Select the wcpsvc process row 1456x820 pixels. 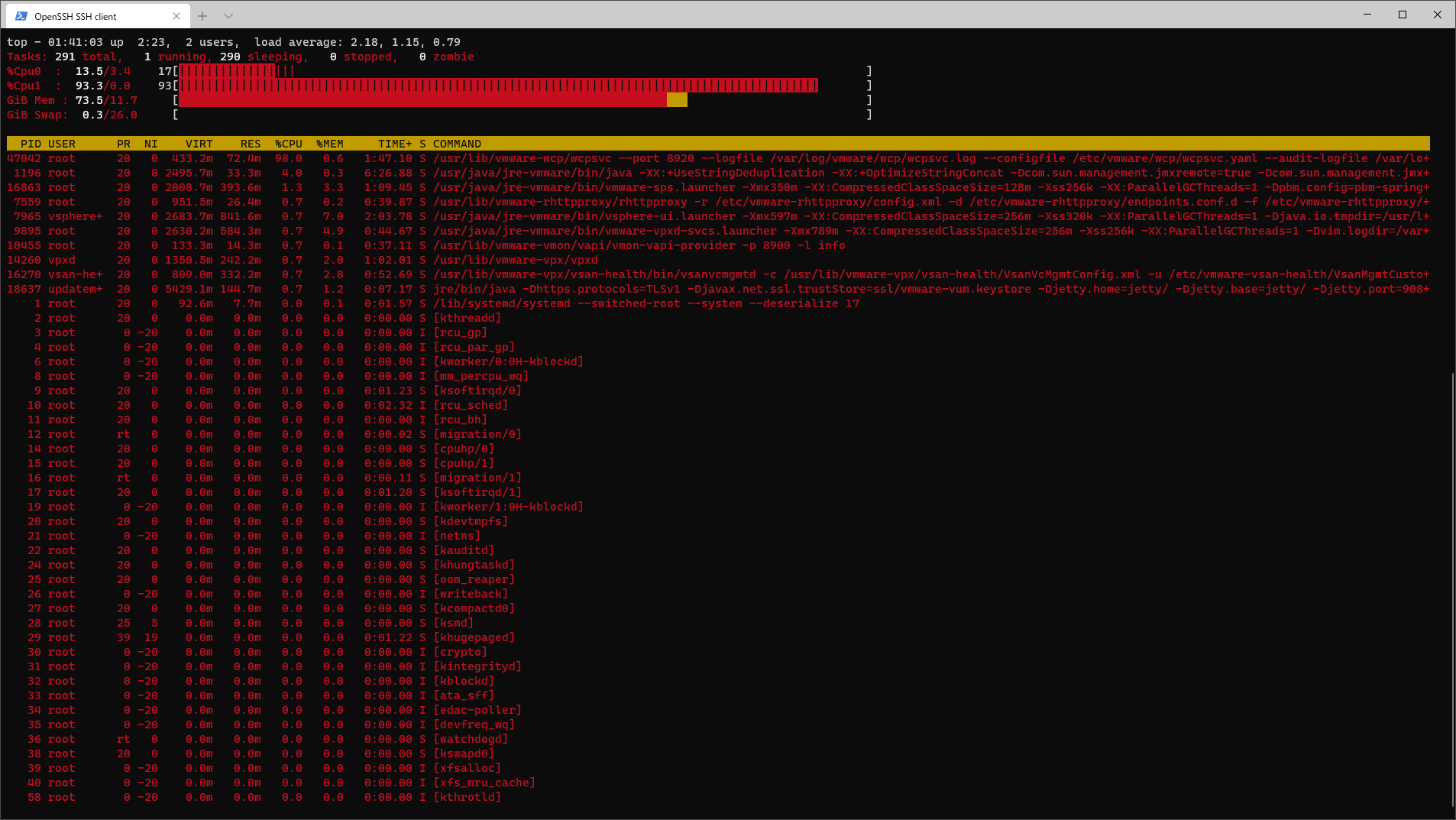tap(458, 158)
